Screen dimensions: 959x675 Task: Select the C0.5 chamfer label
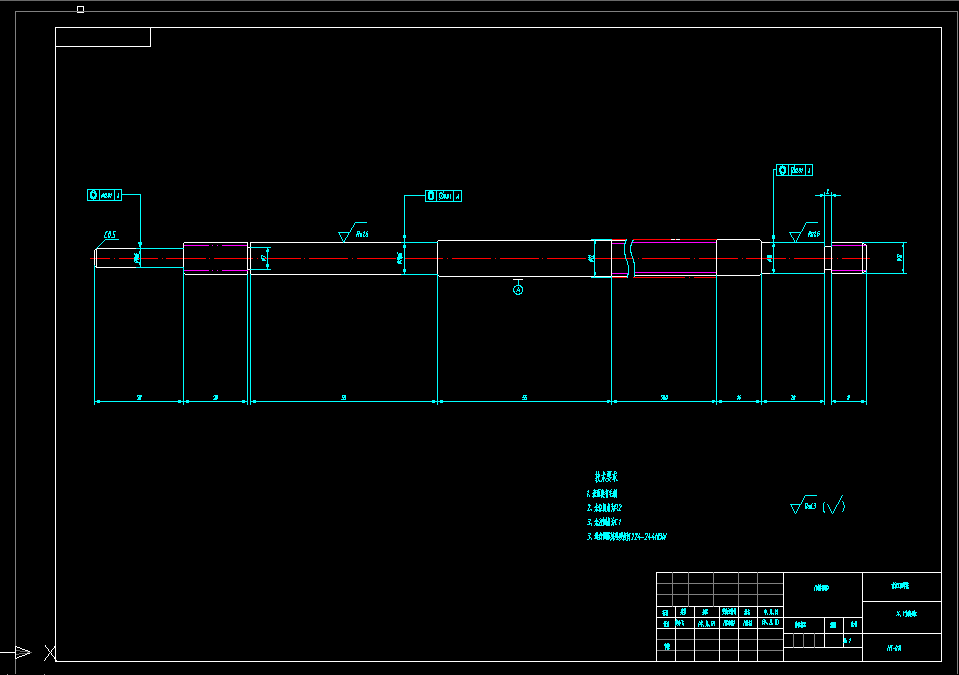pyautogui.click(x=110, y=235)
